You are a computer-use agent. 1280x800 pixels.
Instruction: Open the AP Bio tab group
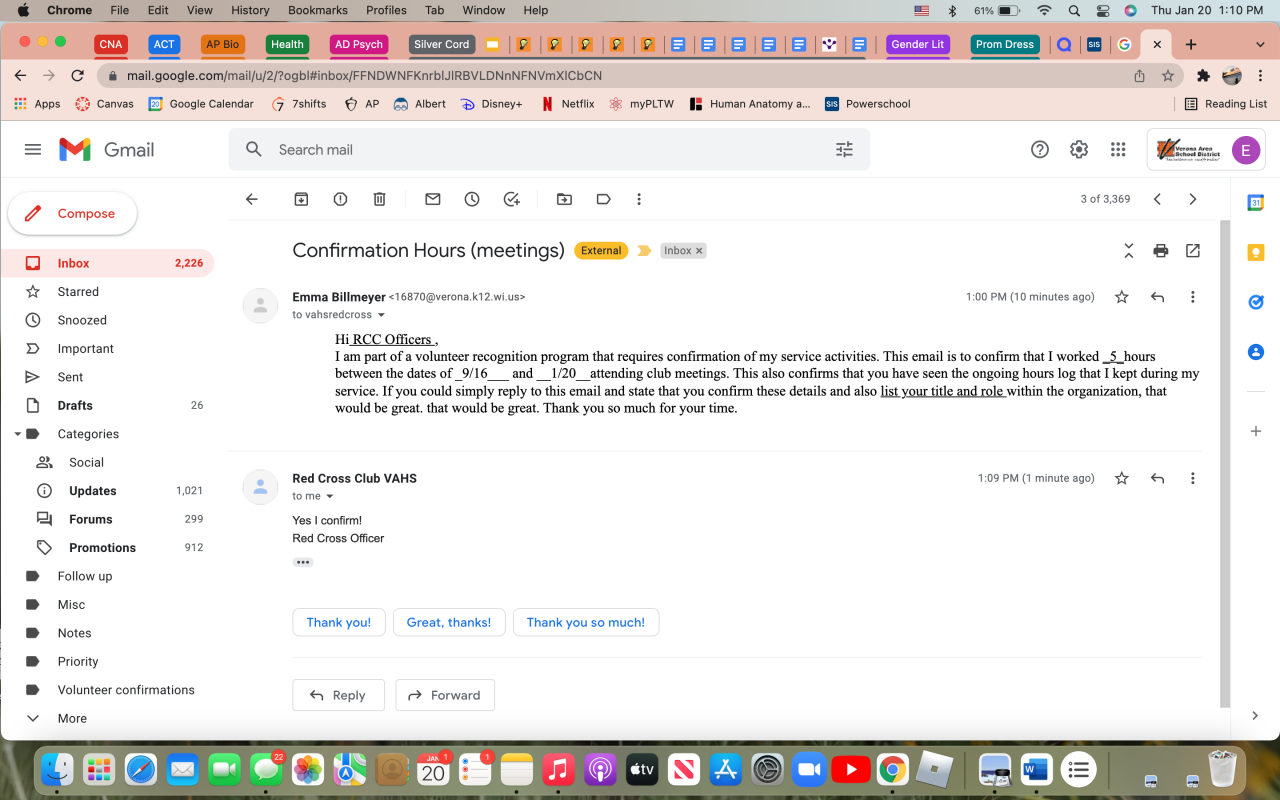tap(223, 44)
